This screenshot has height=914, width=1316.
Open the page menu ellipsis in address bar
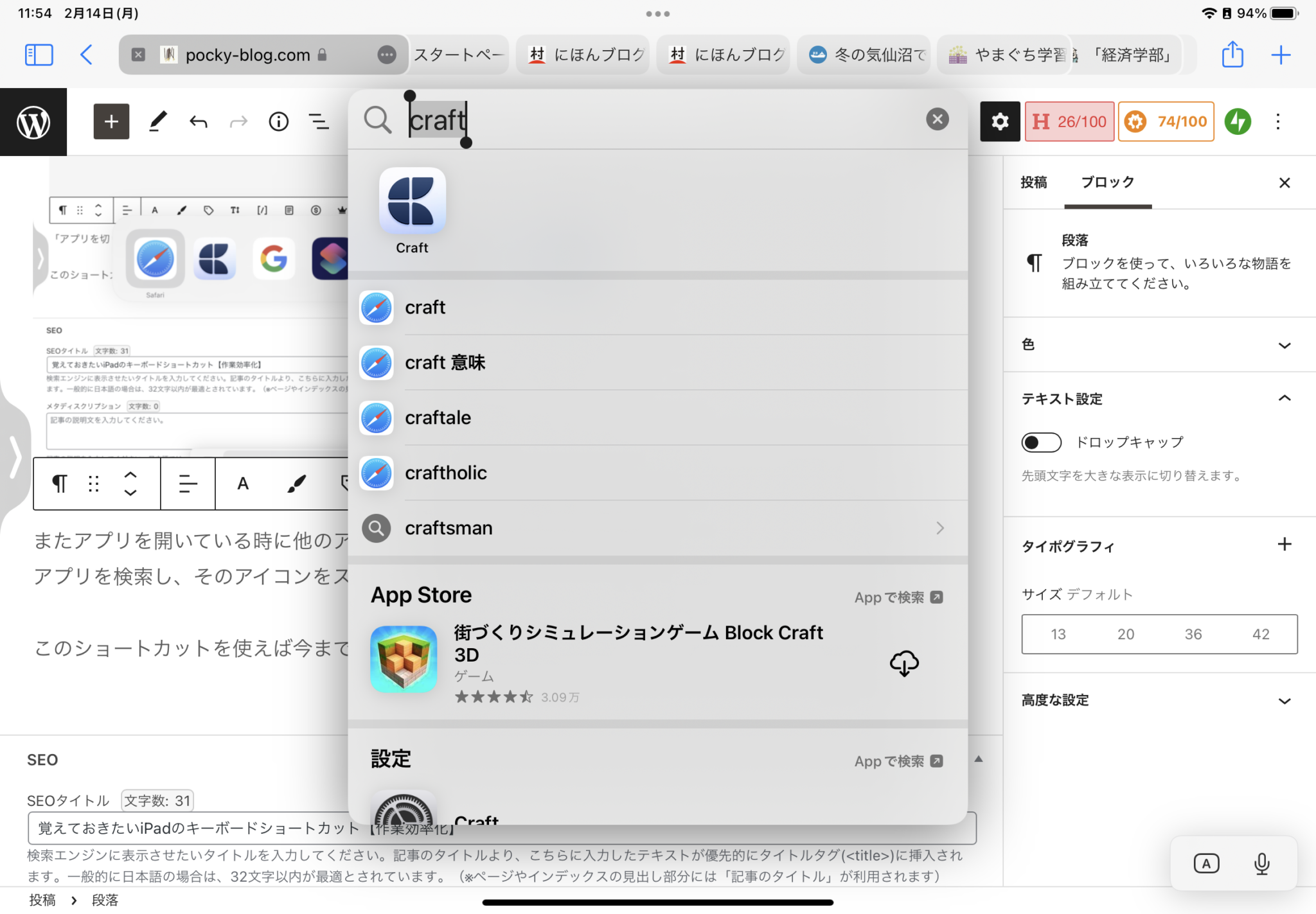386,55
